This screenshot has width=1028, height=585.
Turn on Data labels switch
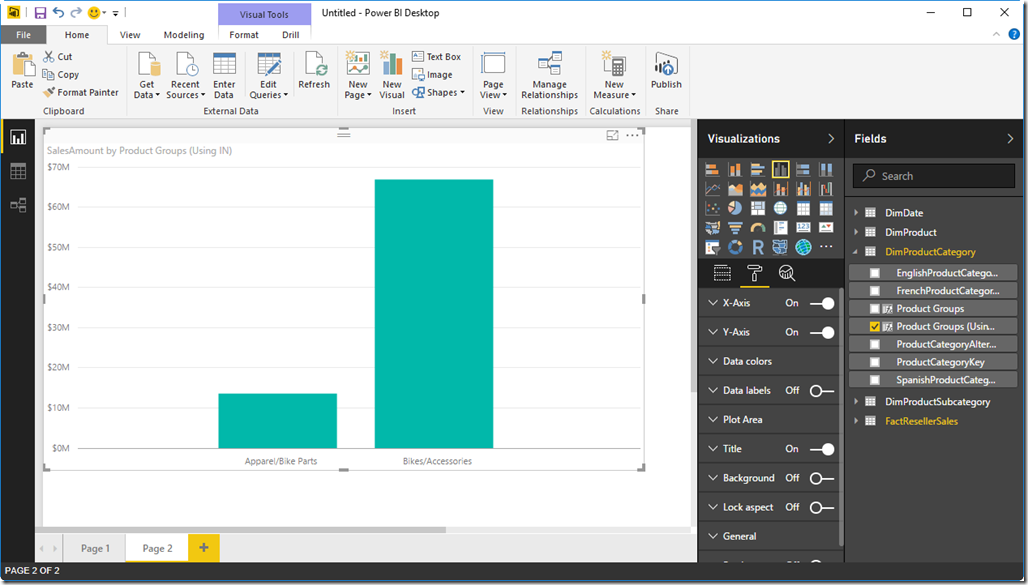click(x=821, y=391)
